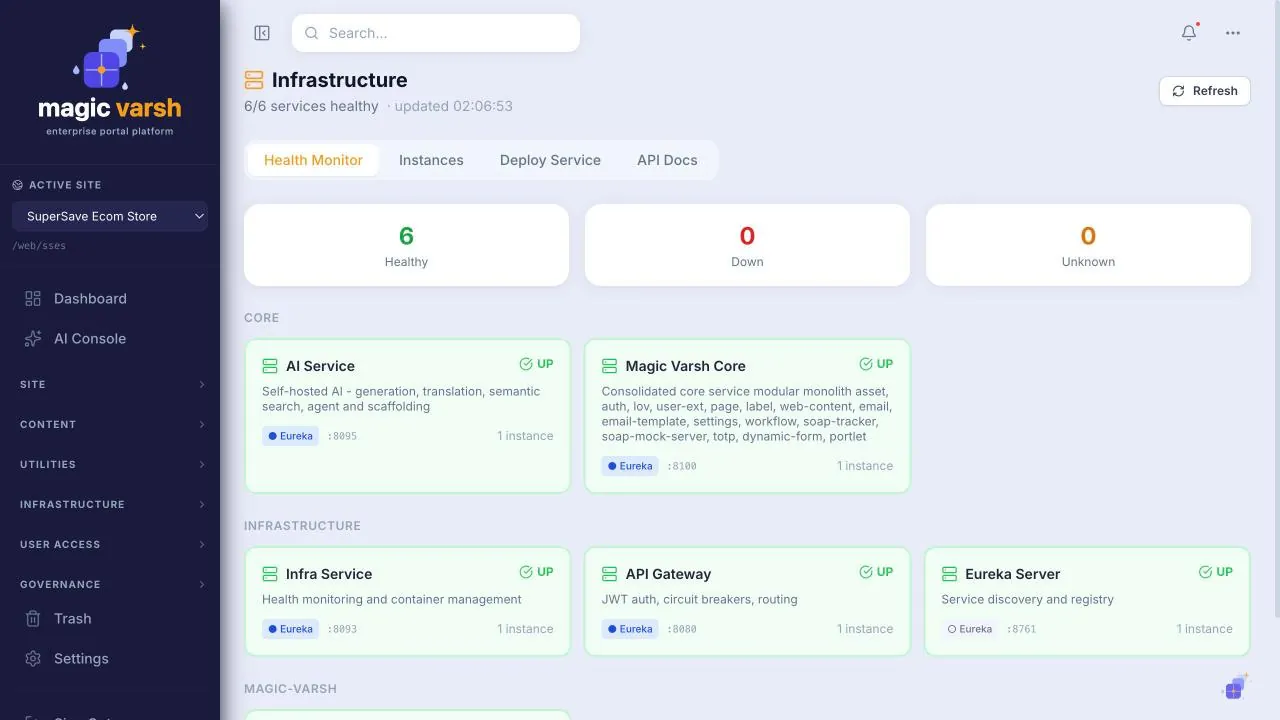Collapse the sidebar with the panel toggle icon
The height and width of the screenshot is (720, 1280).
click(262, 33)
